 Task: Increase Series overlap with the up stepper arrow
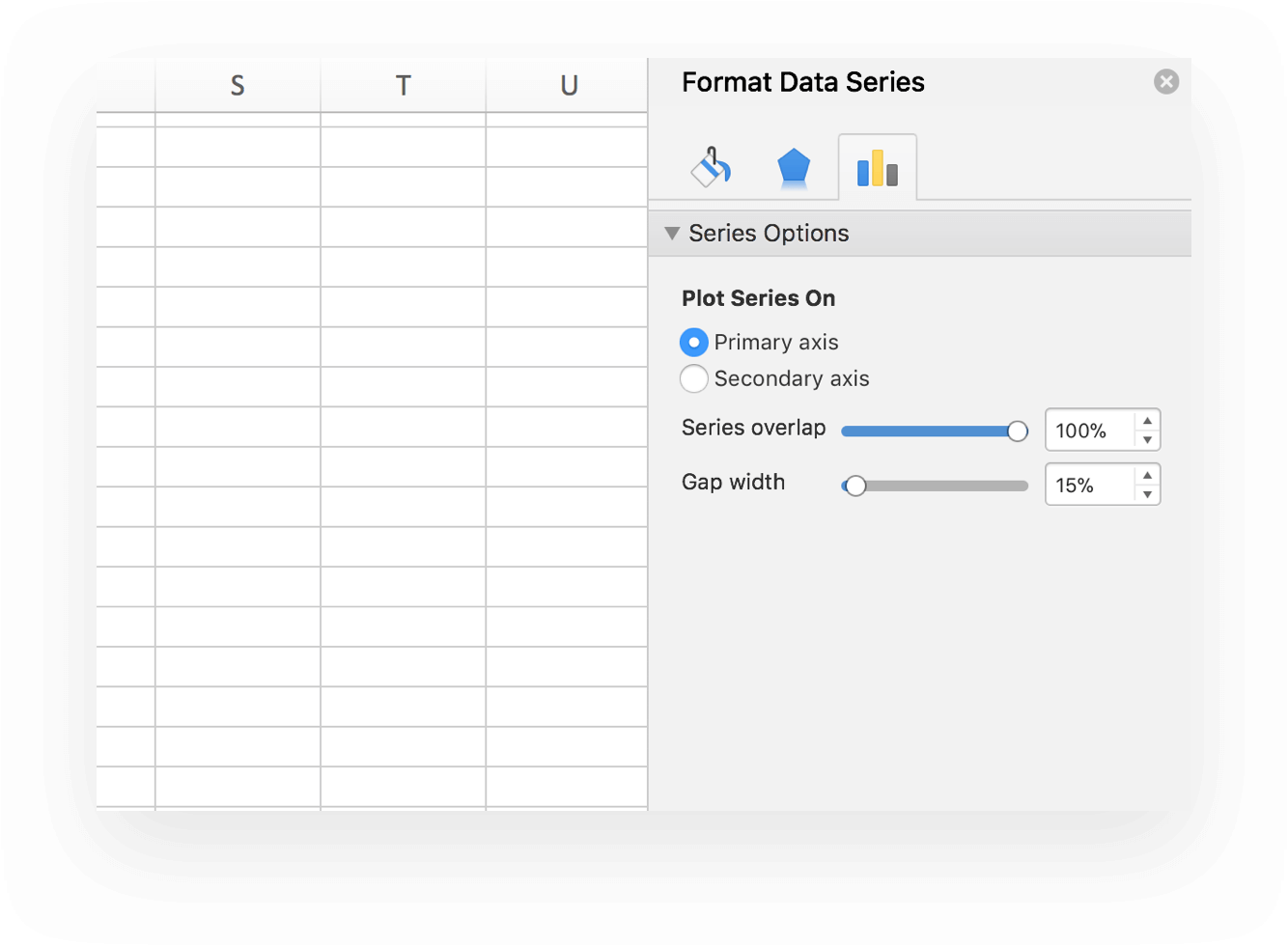point(1147,419)
